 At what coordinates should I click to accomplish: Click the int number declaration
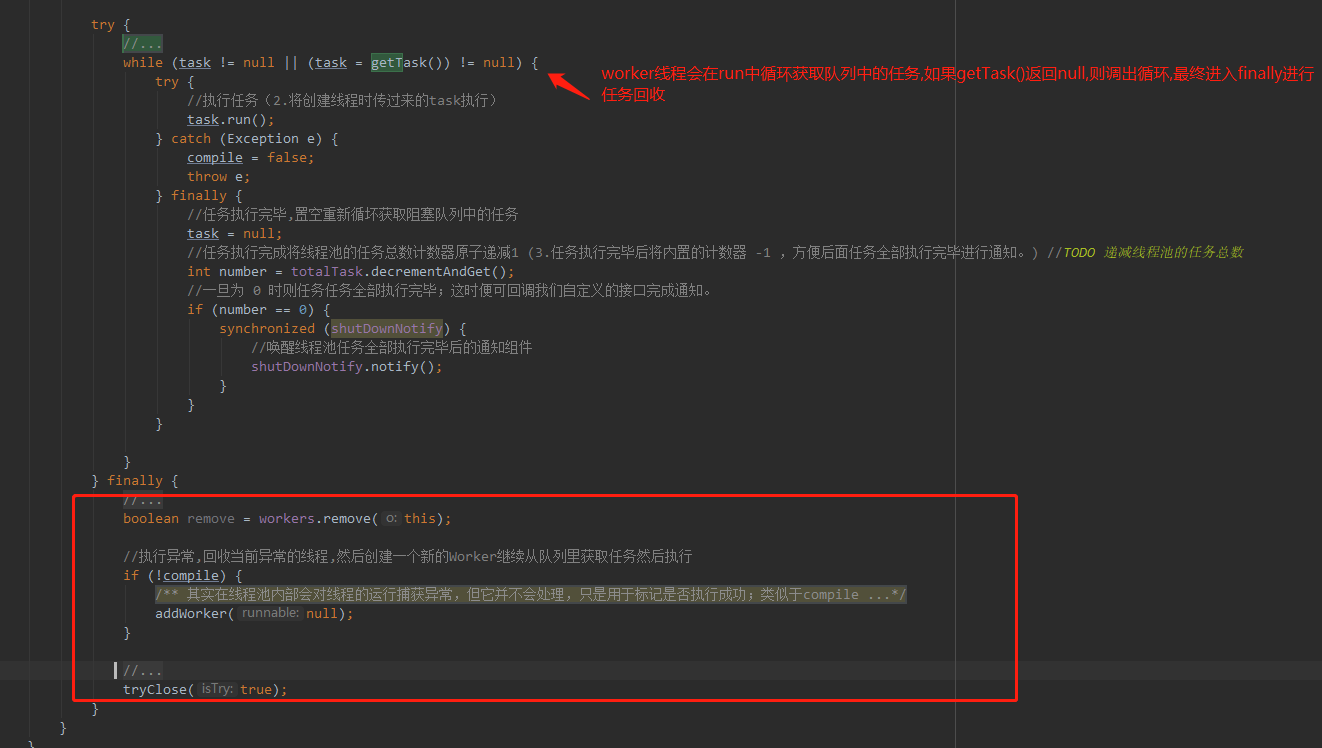click(x=227, y=271)
